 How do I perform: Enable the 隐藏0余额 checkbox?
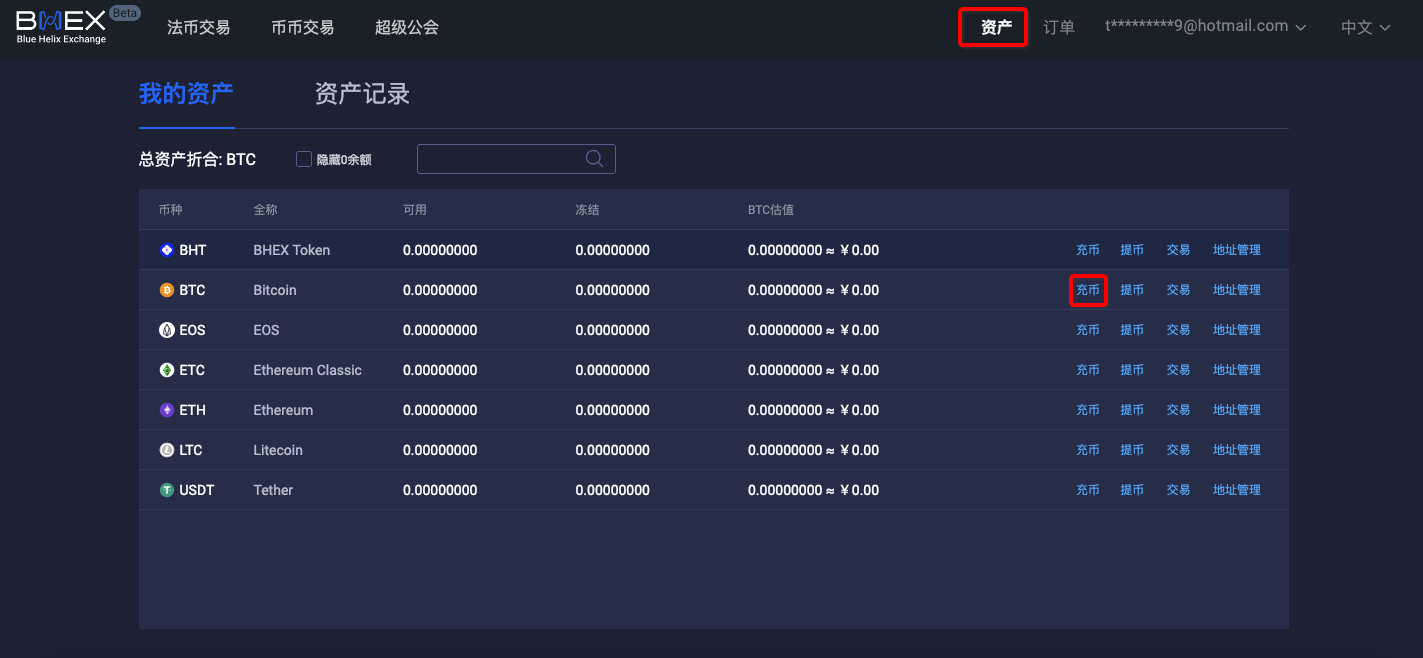pyautogui.click(x=304, y=159)
